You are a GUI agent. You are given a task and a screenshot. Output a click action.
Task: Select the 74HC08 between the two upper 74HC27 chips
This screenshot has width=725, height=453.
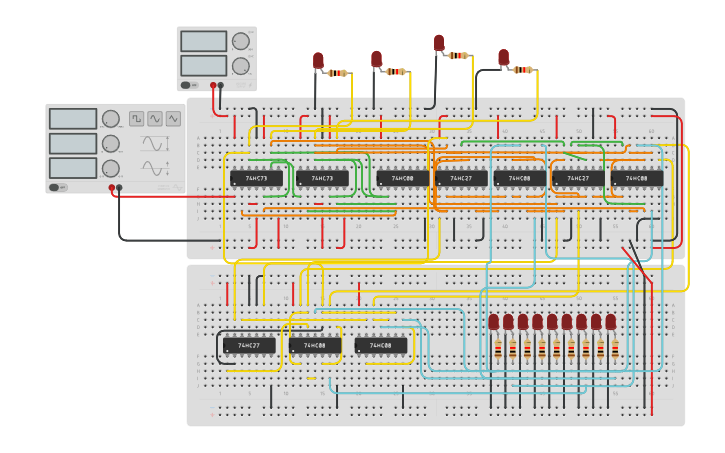click(520, 178)
